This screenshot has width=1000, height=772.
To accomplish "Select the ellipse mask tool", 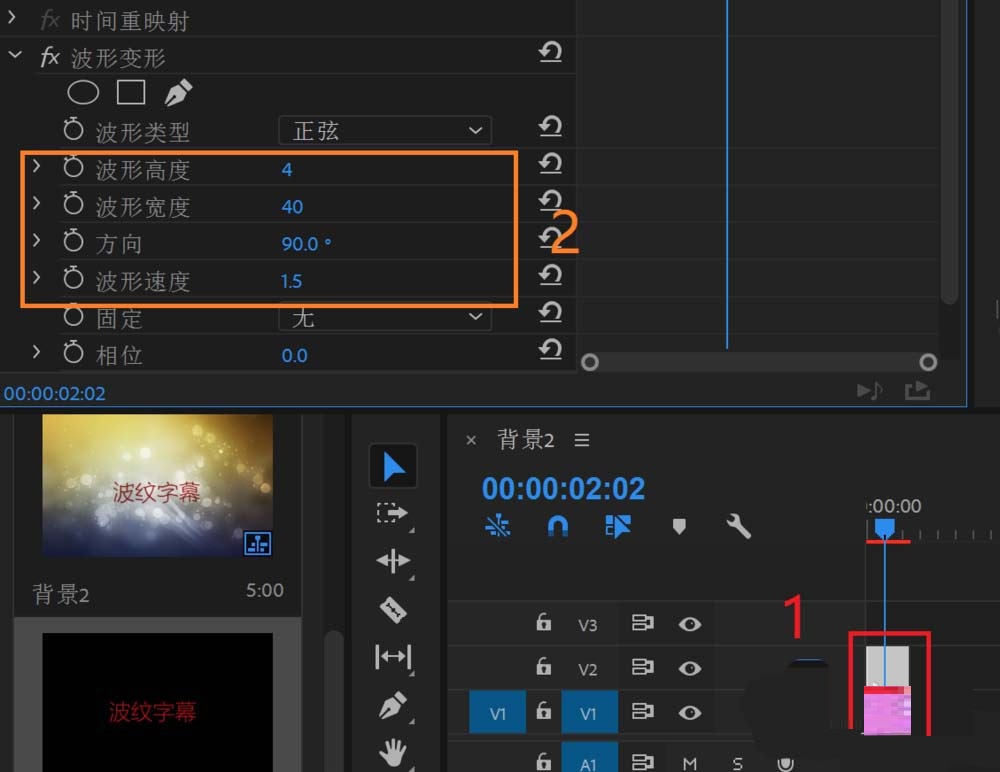I will (x=83, y=93).
